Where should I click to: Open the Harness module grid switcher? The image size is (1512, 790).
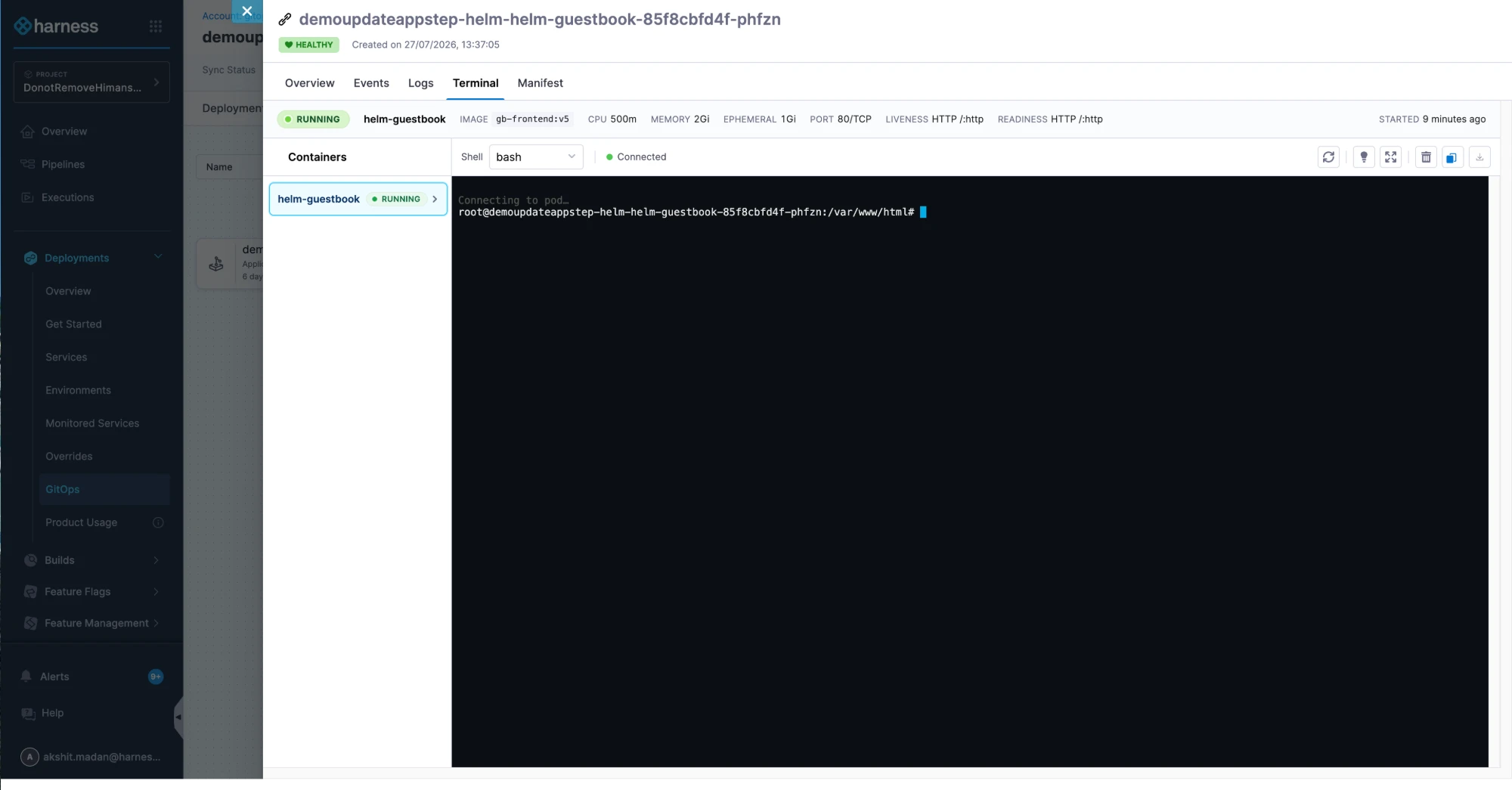(156, 26)
